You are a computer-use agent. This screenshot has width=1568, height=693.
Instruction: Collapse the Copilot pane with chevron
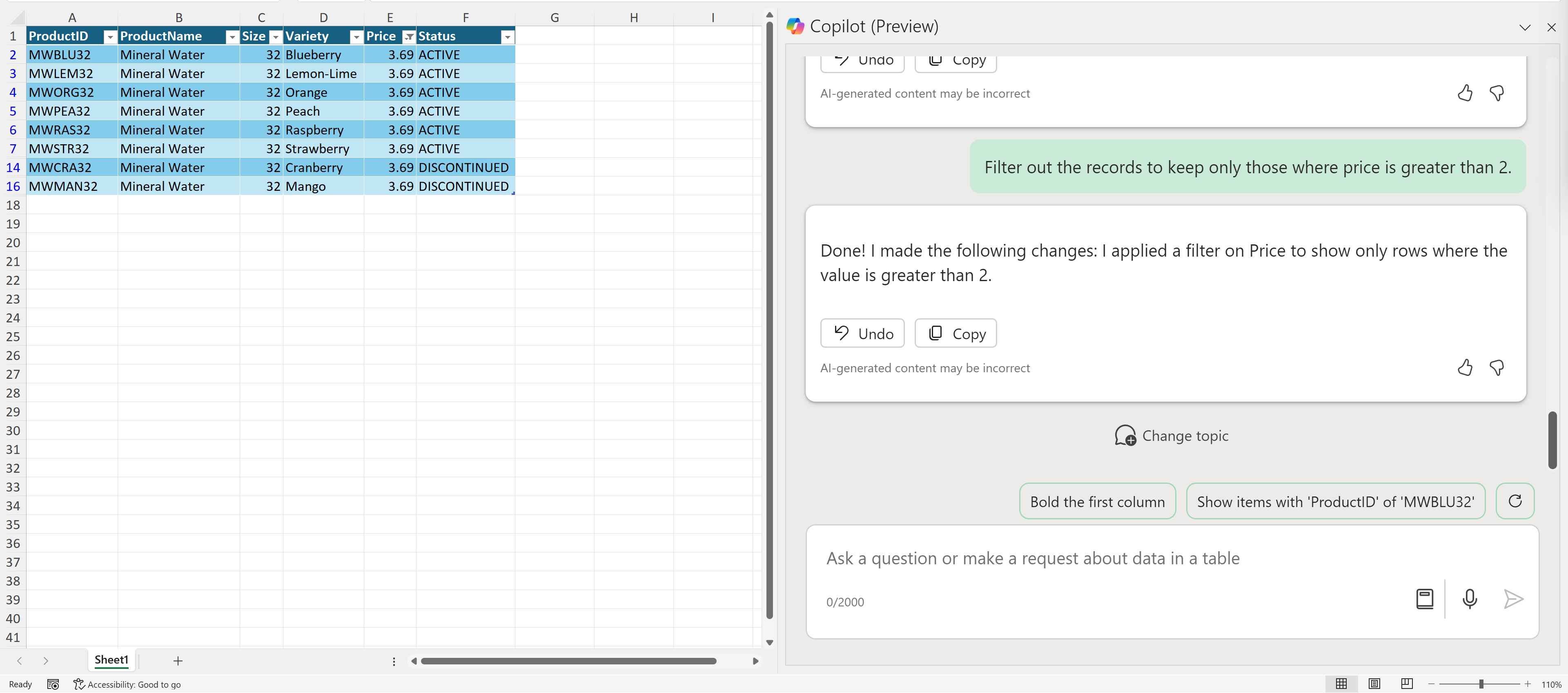tap(1524, 27)
